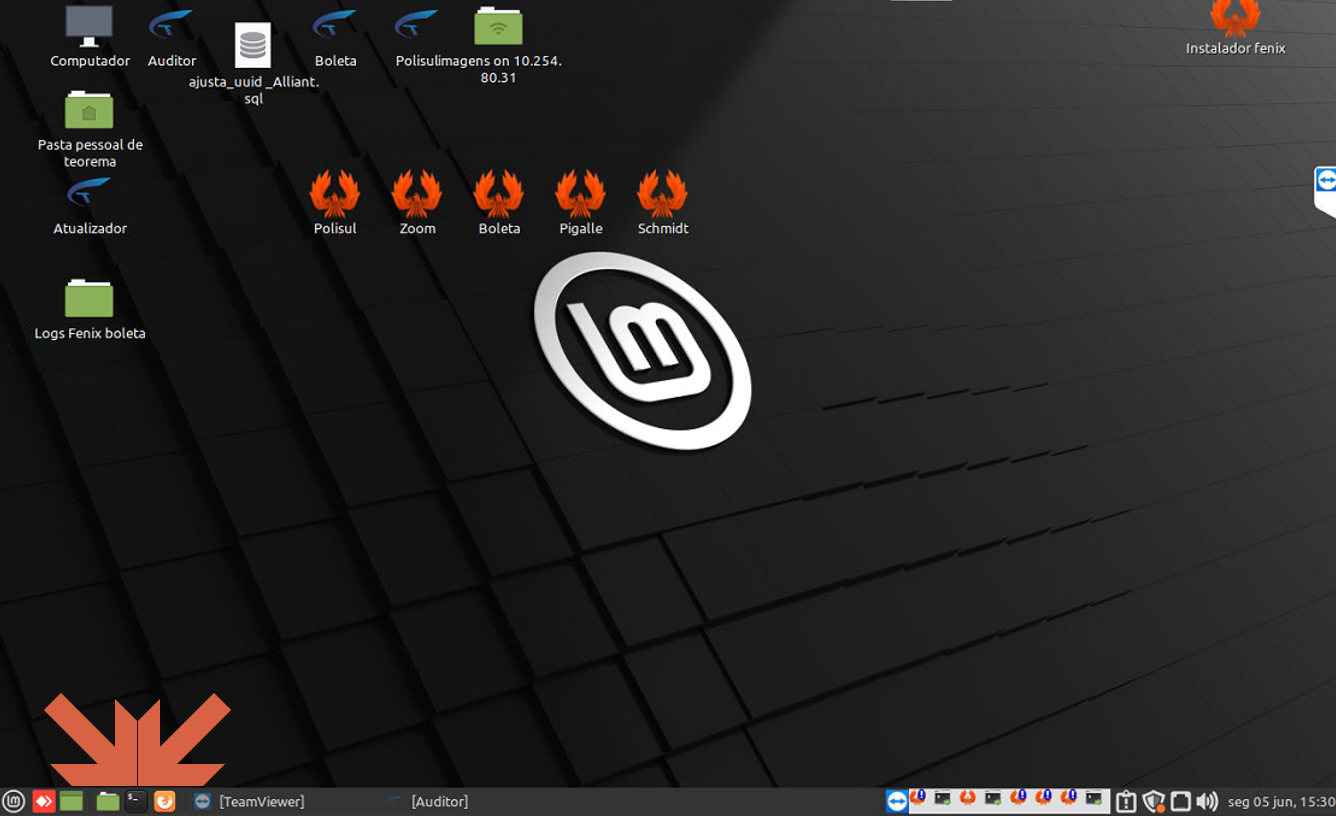Launch the Auditor desktop shortcut
Screen dimensions: 1336x816
tap(171, 37)
